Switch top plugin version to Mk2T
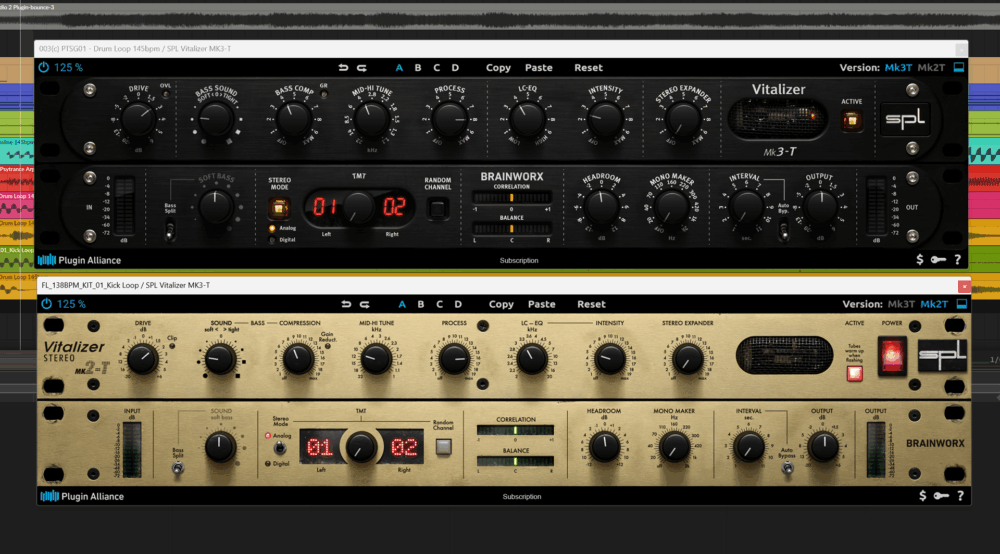The width and height of the screenshot is (1000, 554). pyautogui.click(x=931, y=68)
